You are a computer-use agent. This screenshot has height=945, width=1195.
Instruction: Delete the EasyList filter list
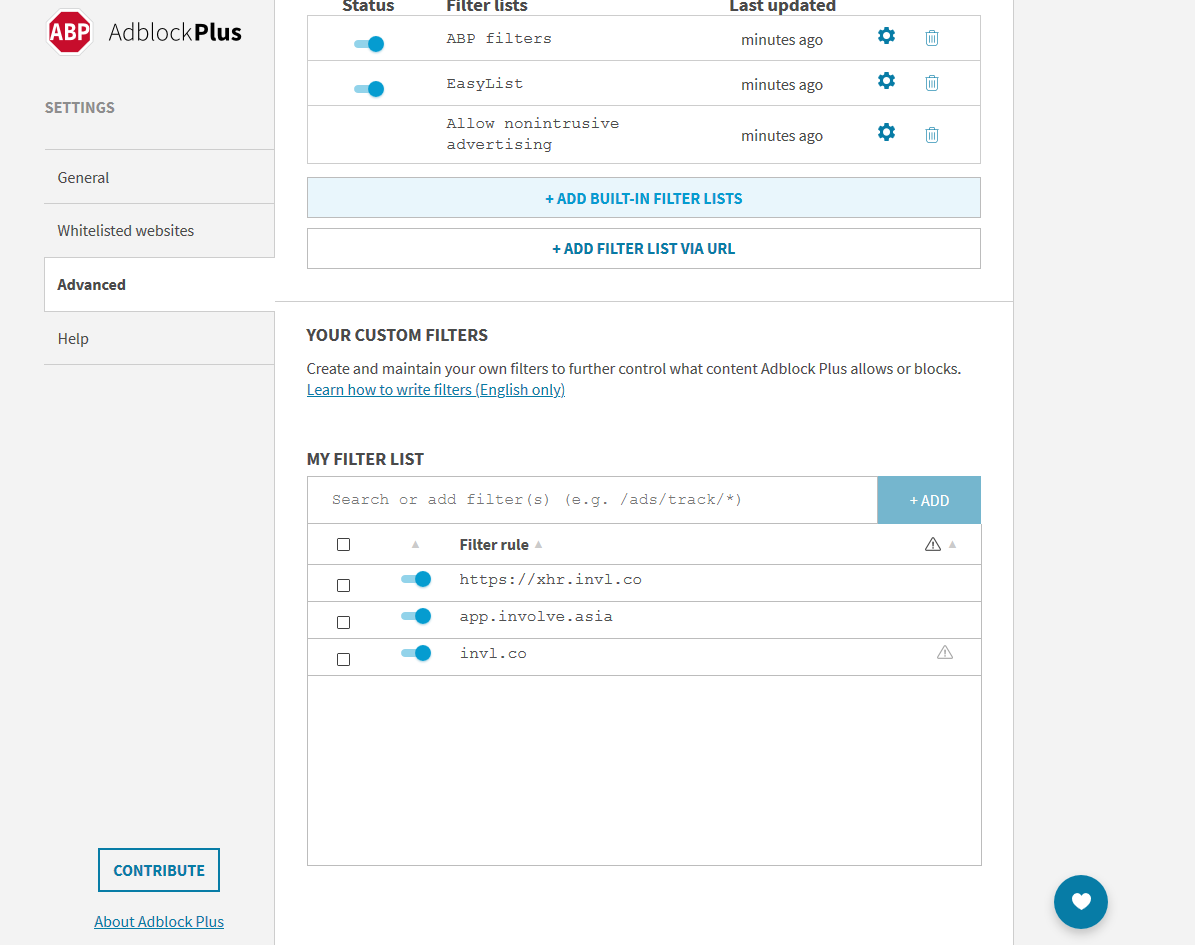tap(931, 82)
